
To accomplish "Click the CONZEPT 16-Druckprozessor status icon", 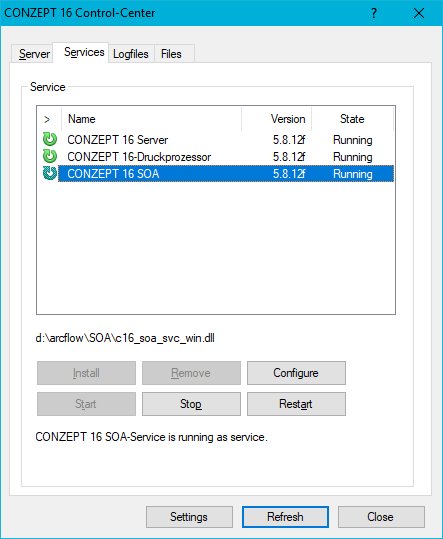I will click(x=50, y=156).
